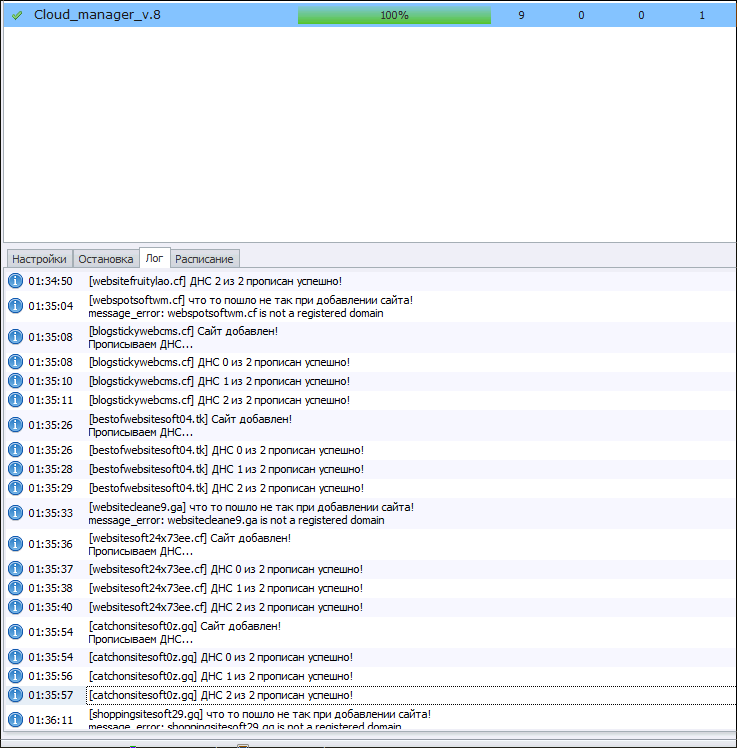Click the value 1 in the project row
Viewport: 737px width, 748px height.
702,15
